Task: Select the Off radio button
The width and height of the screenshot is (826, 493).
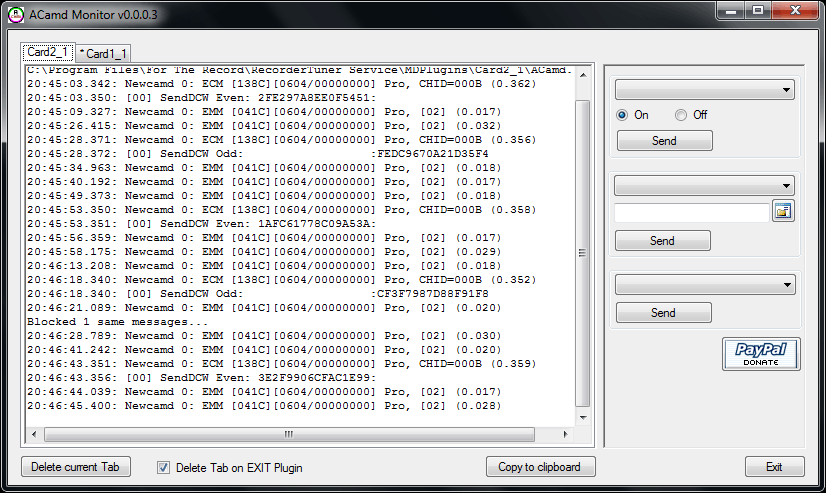Action: [681, 115]
